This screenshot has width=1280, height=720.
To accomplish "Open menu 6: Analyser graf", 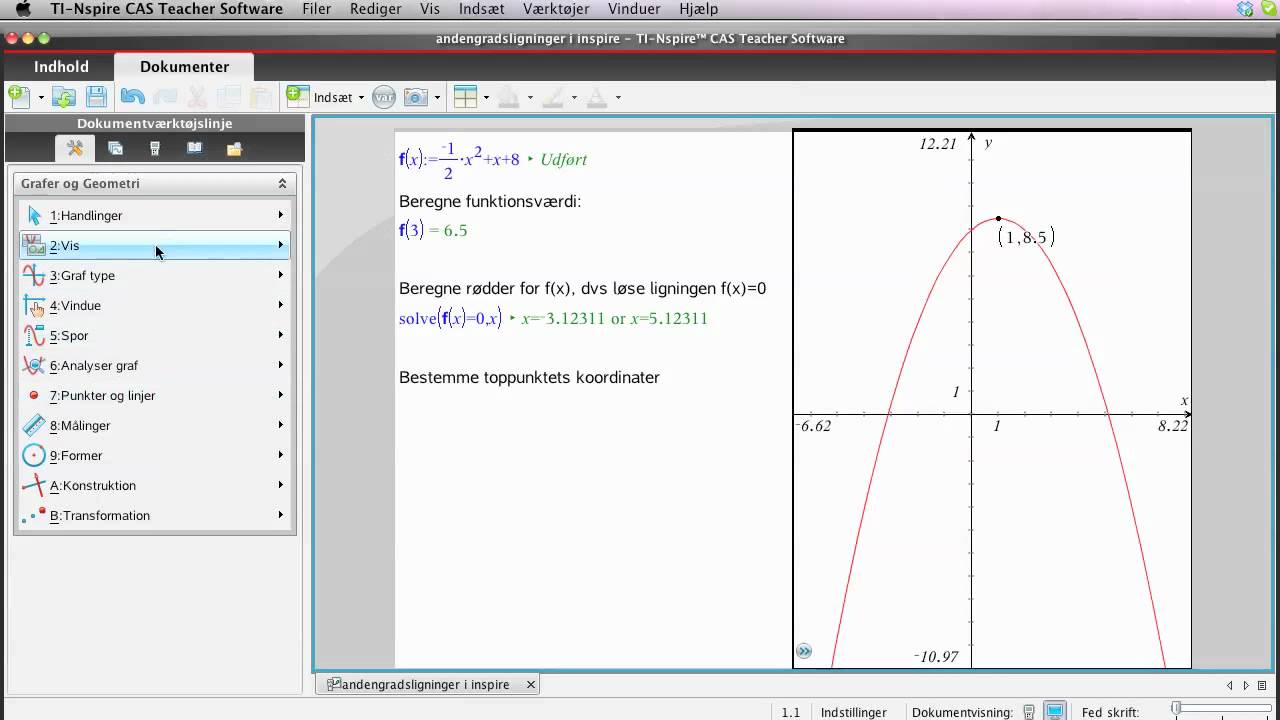I will (x=155, y=365).
